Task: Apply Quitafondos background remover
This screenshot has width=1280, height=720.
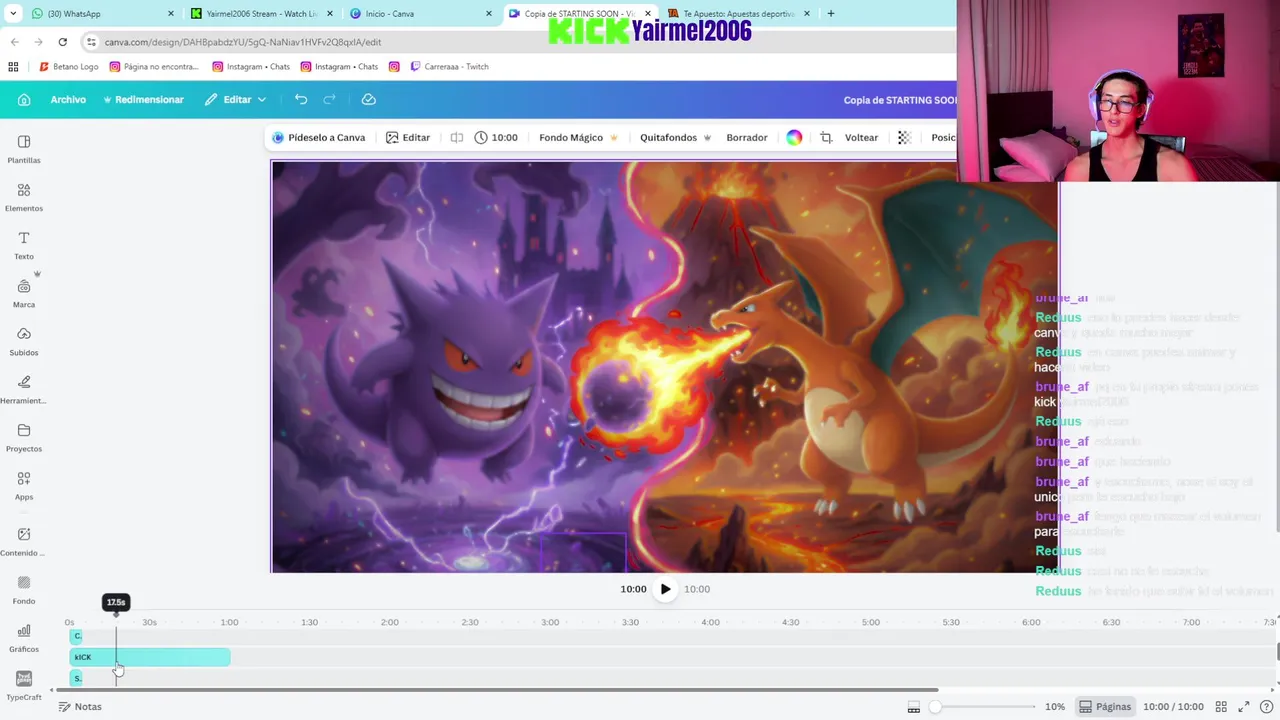Action: [x=676, y=138]
